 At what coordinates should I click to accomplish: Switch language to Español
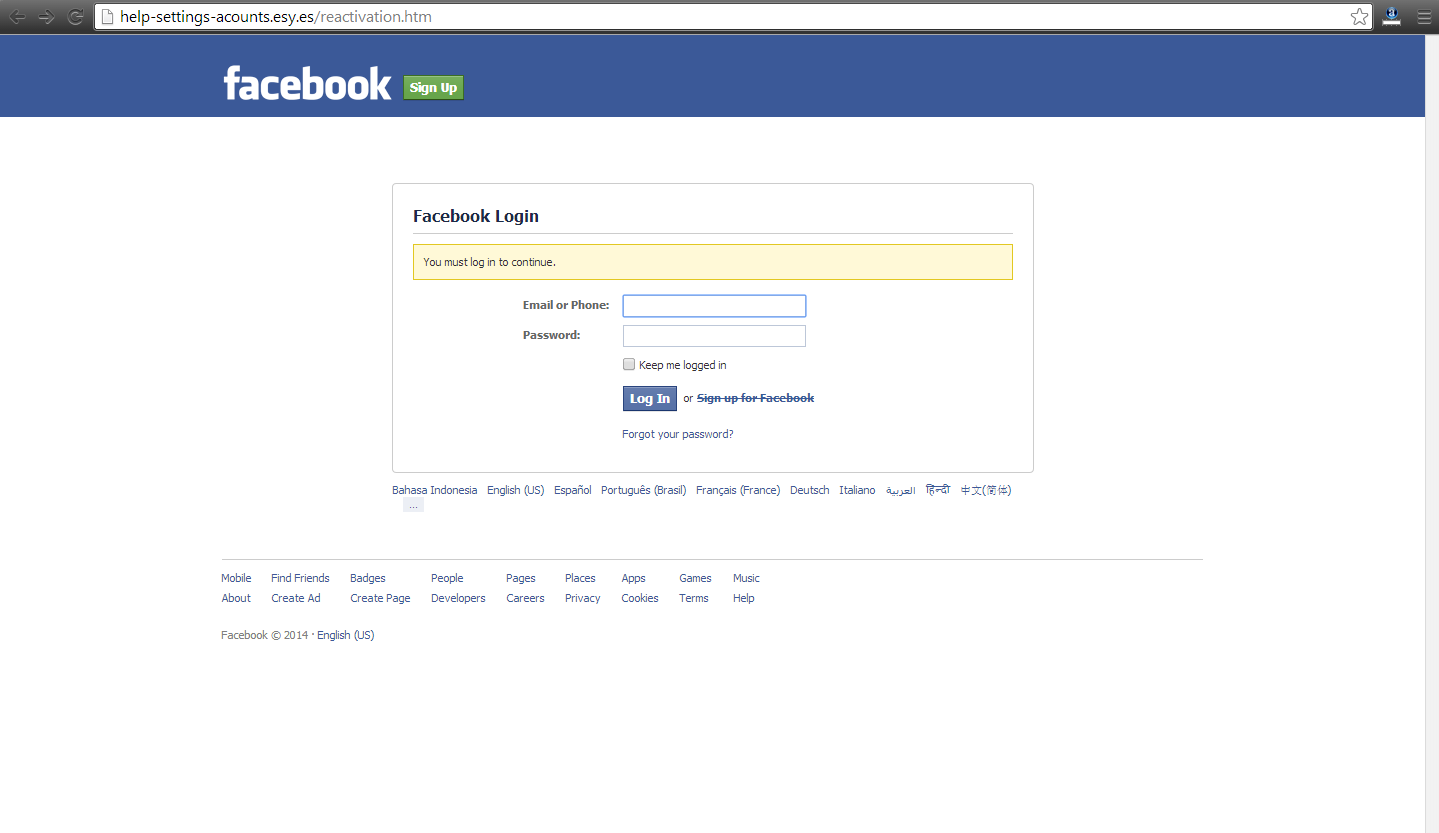pyautogui.click(x=573, y=490)
